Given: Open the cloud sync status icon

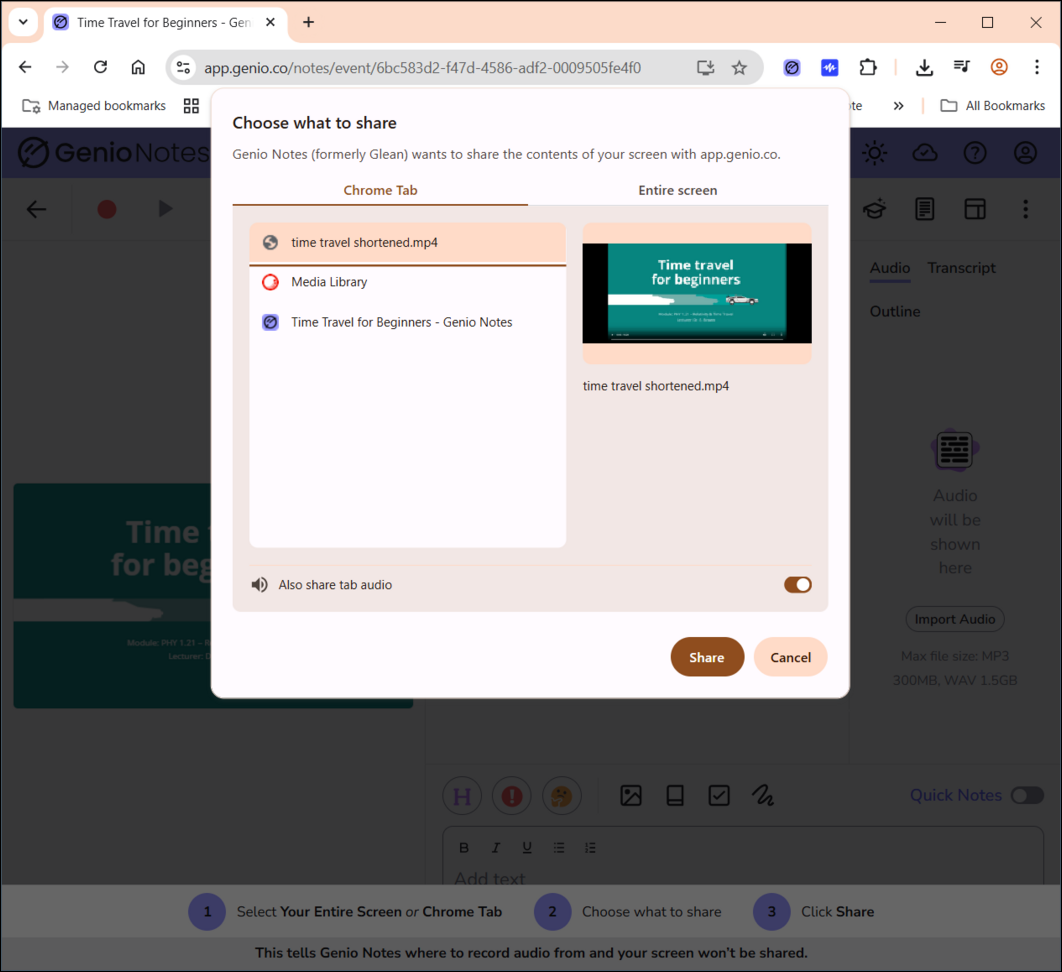Looking at the screenshot, I should point(925,153).
